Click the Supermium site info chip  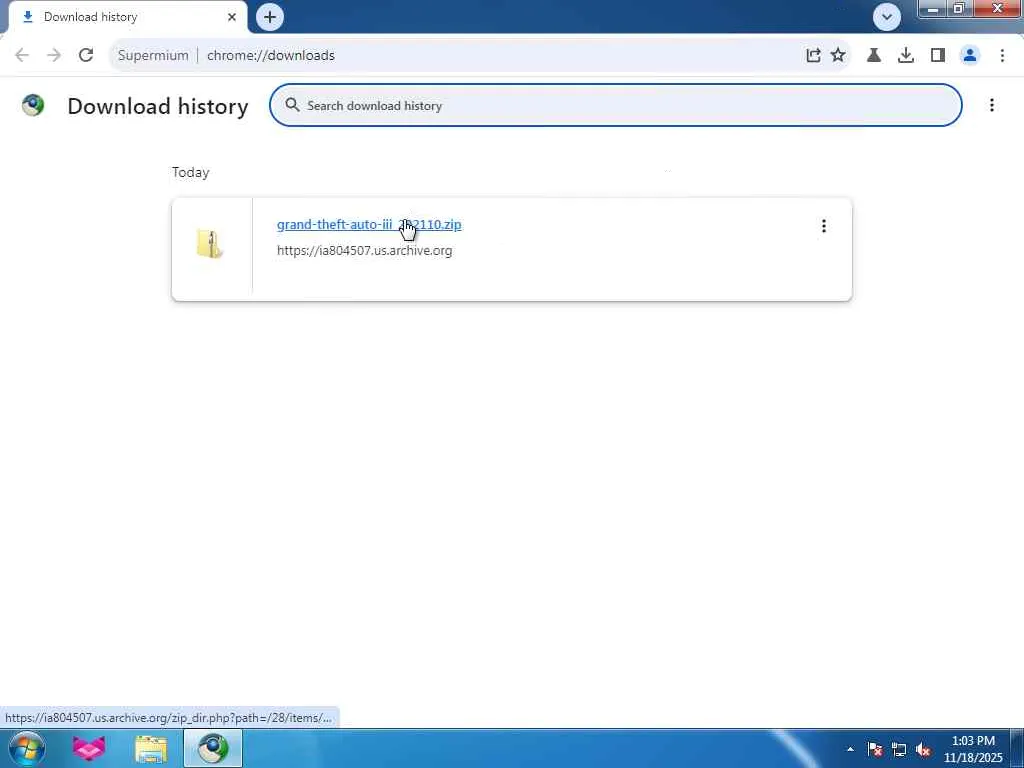click(x=153, y=56)
